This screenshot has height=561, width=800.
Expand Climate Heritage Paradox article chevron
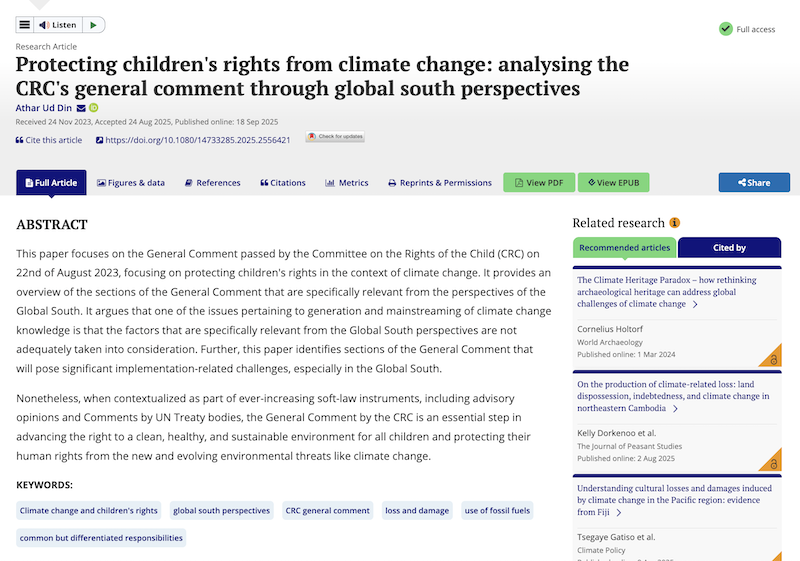point(695,304)
